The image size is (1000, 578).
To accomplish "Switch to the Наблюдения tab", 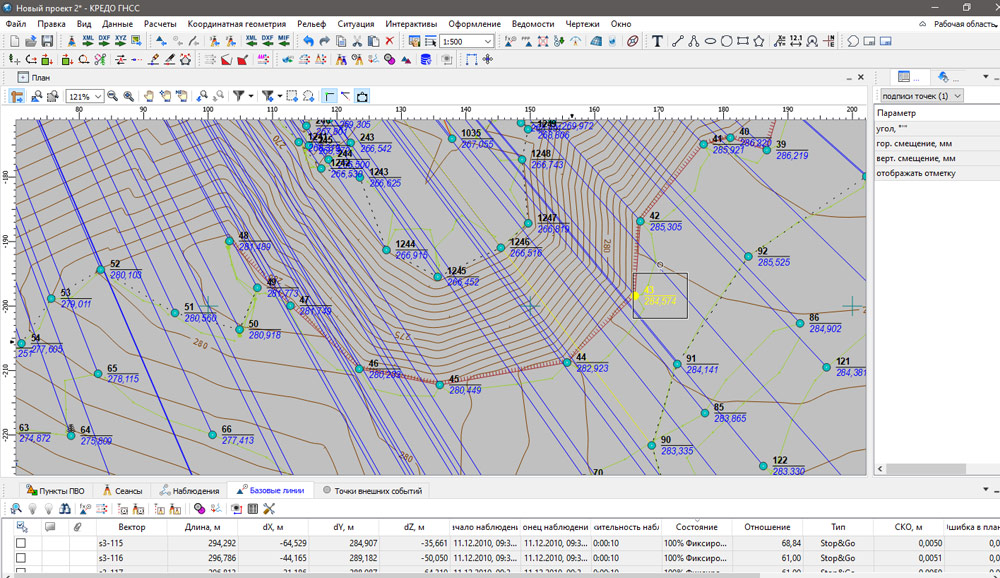I will point(189,491).
